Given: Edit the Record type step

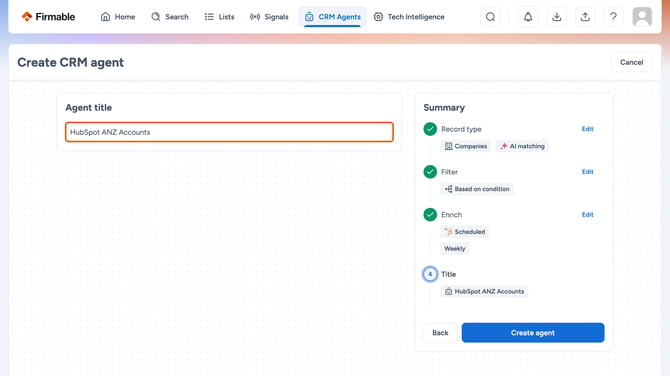Looking at the screenshot, I should [588, 129].
